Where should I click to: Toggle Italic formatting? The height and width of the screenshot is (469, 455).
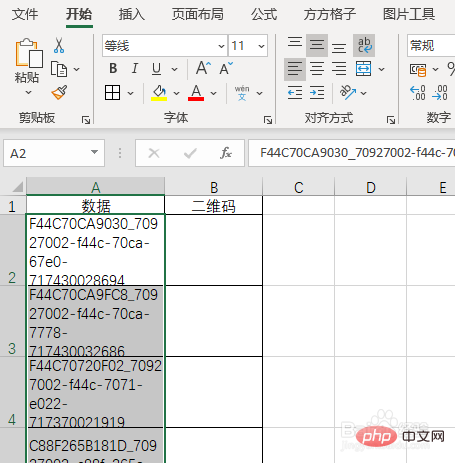(135, 69)
